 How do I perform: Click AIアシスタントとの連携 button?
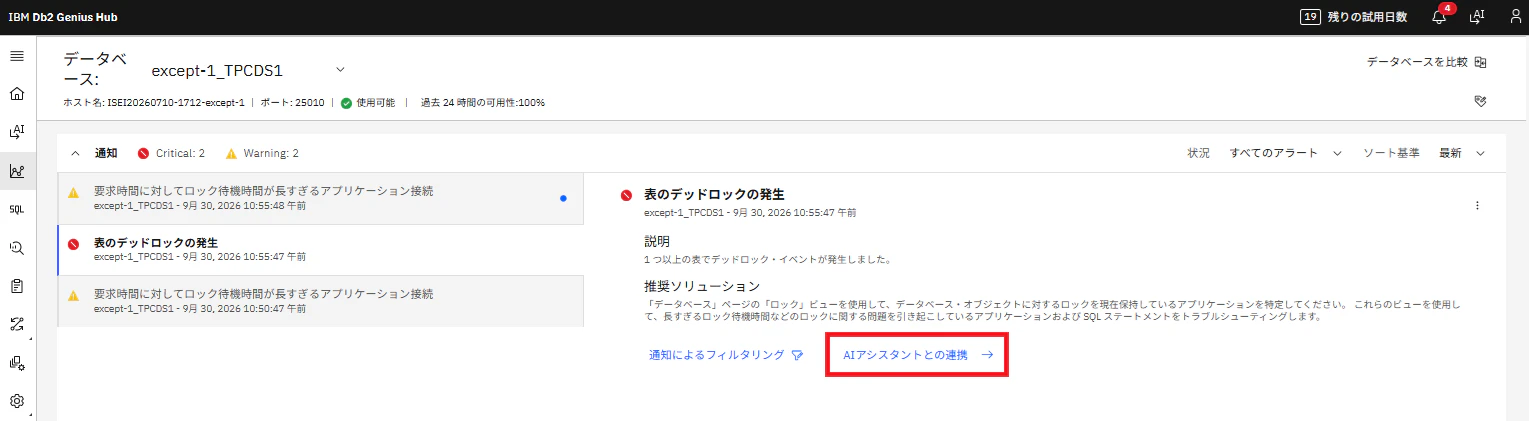(x=917, y=355)
